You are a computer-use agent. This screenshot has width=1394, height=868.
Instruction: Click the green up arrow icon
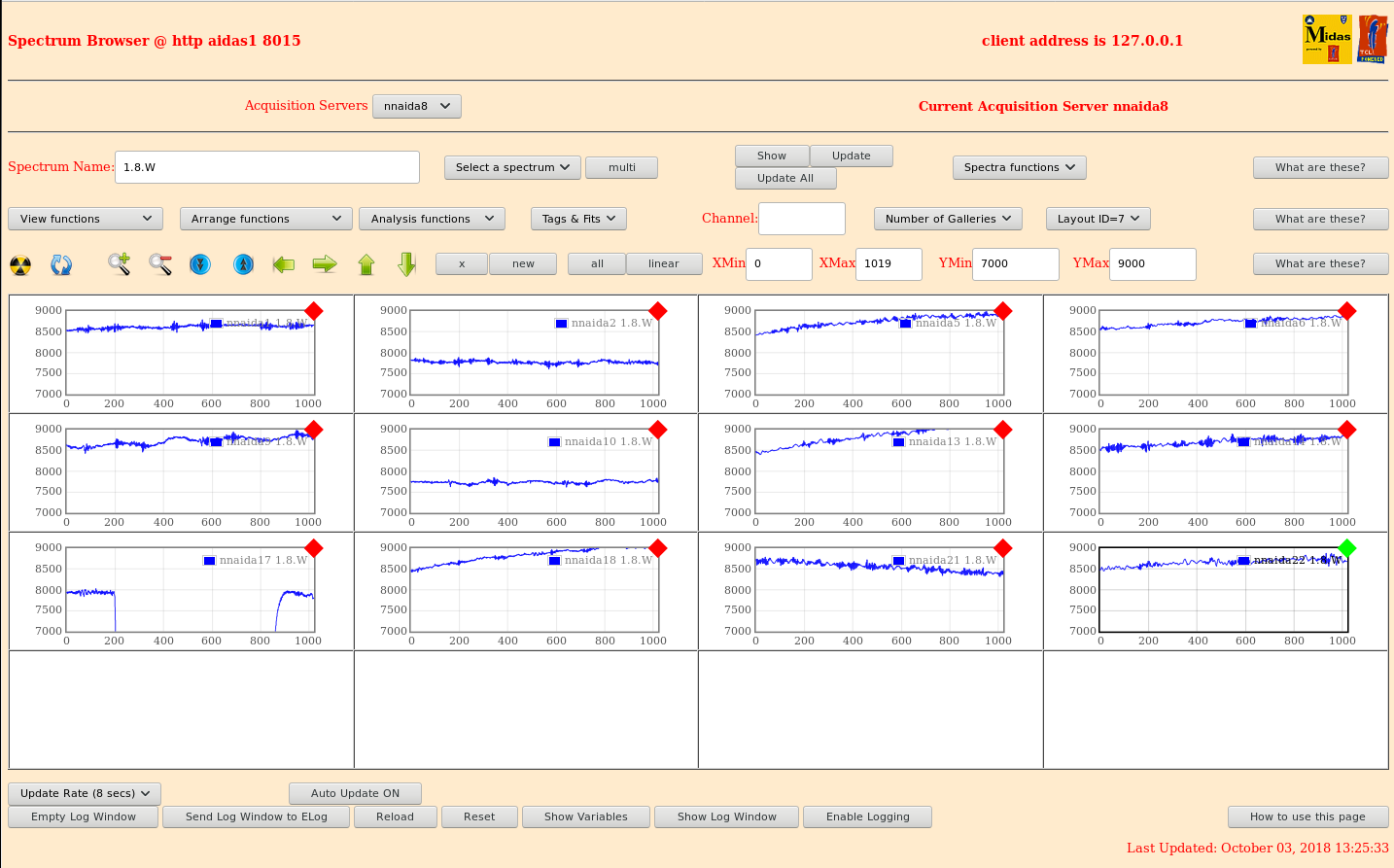tap(366, 263)
